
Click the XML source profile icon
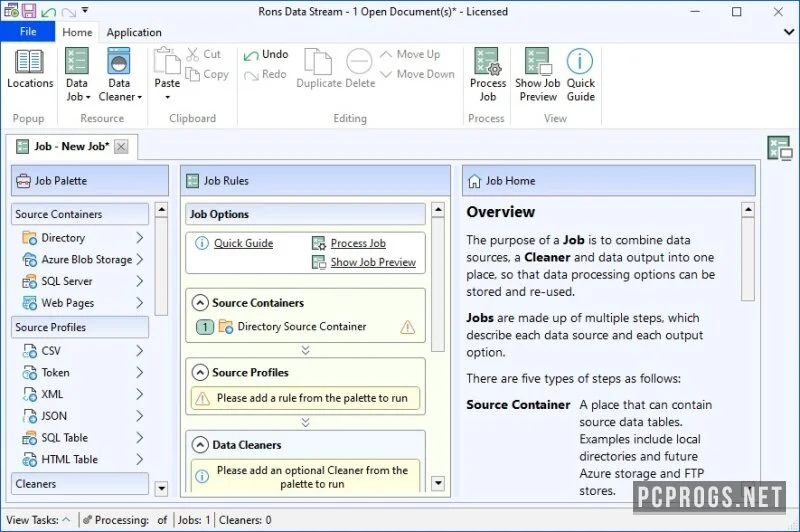pyautogui.click(x=30, y=394)
